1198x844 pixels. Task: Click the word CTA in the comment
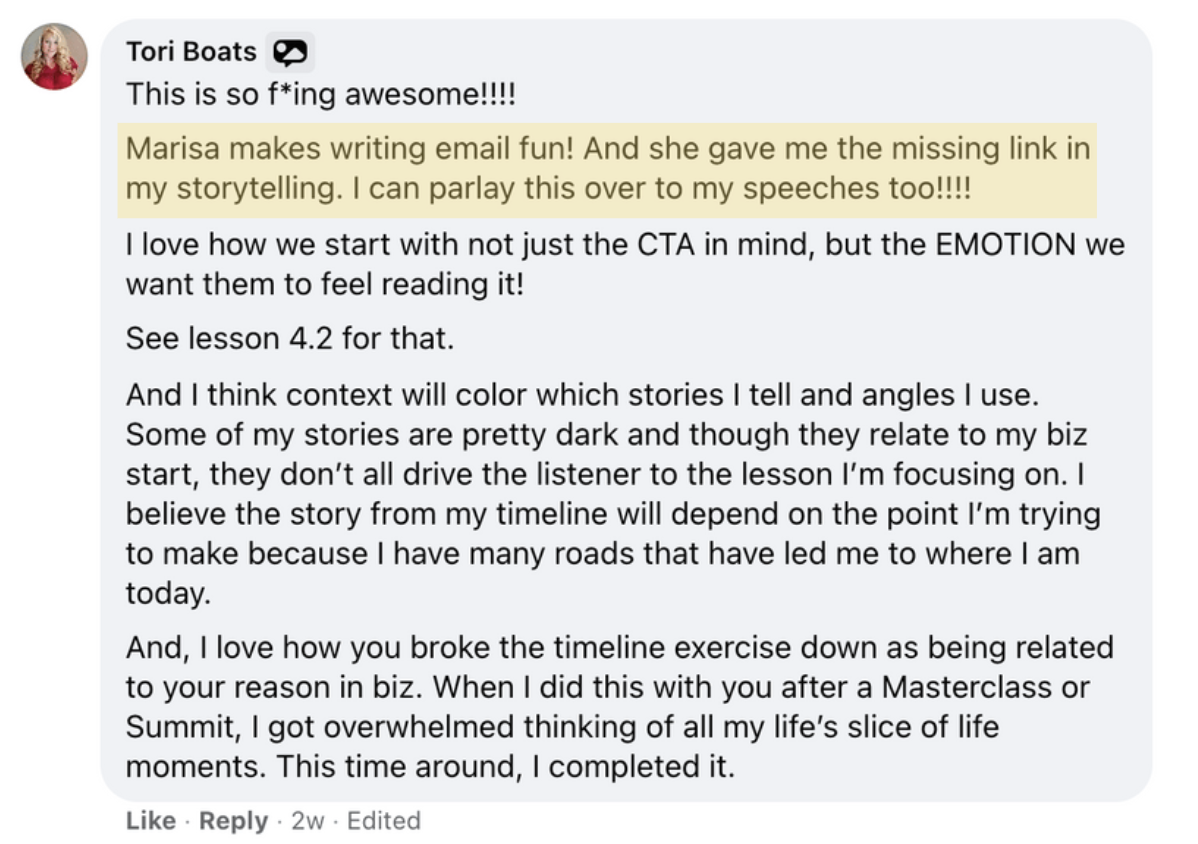(666, 244)
